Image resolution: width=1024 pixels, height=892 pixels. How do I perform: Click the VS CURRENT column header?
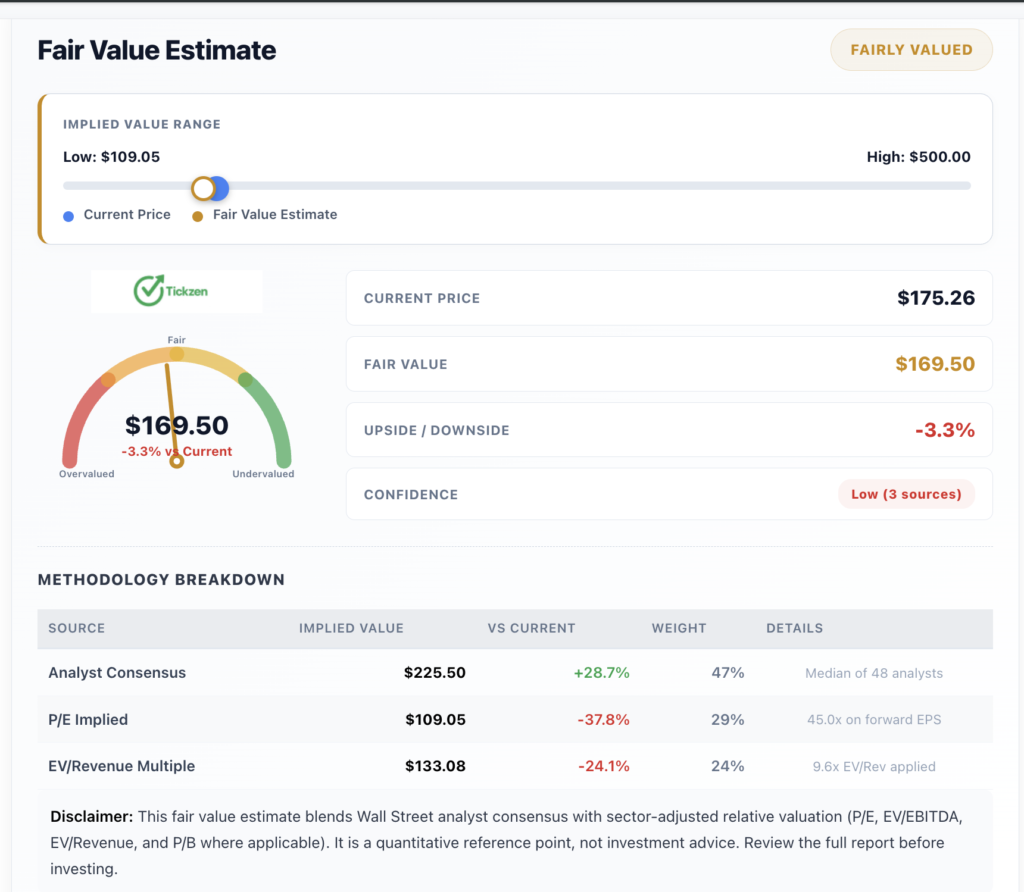pos(531,628)
